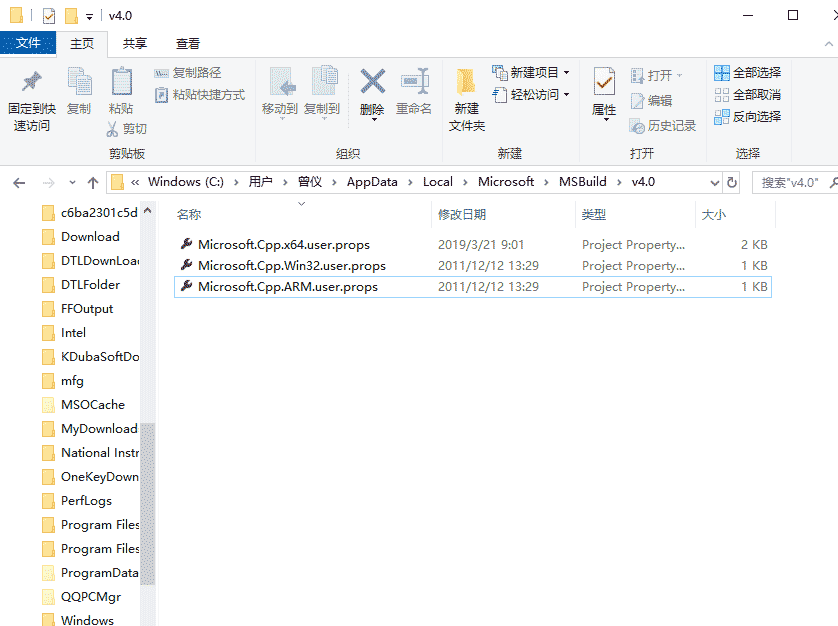Image resolution: width=838 pixels, height=626 pixels.
Task: Clear selection with 全部取消
Action: [x=747, y=94]
